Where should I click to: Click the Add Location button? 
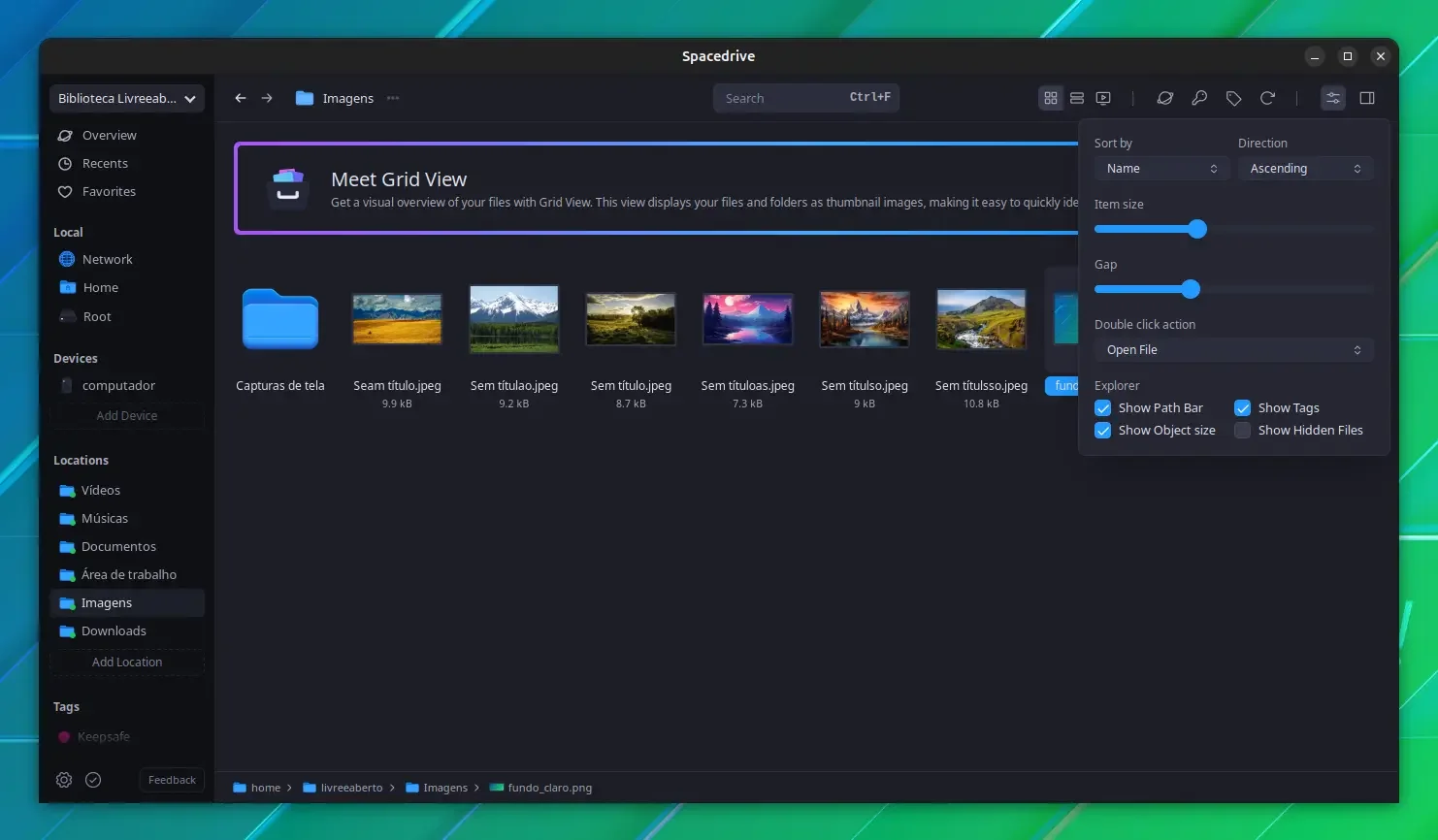127,662
